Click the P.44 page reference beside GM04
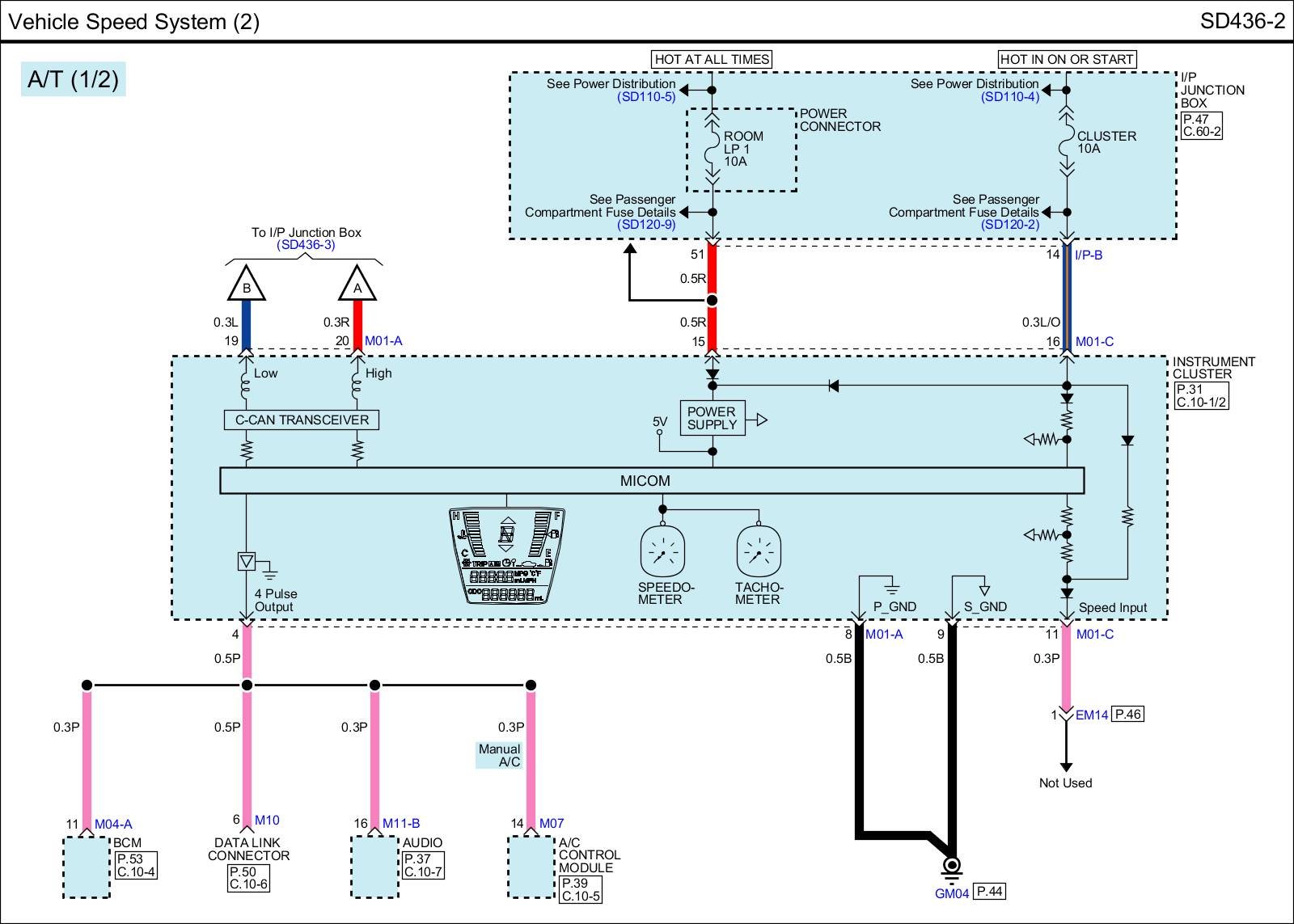Image resolution: width=1294 pixels, height=924 pixels. pyautogui.click(x=989, y=892)
